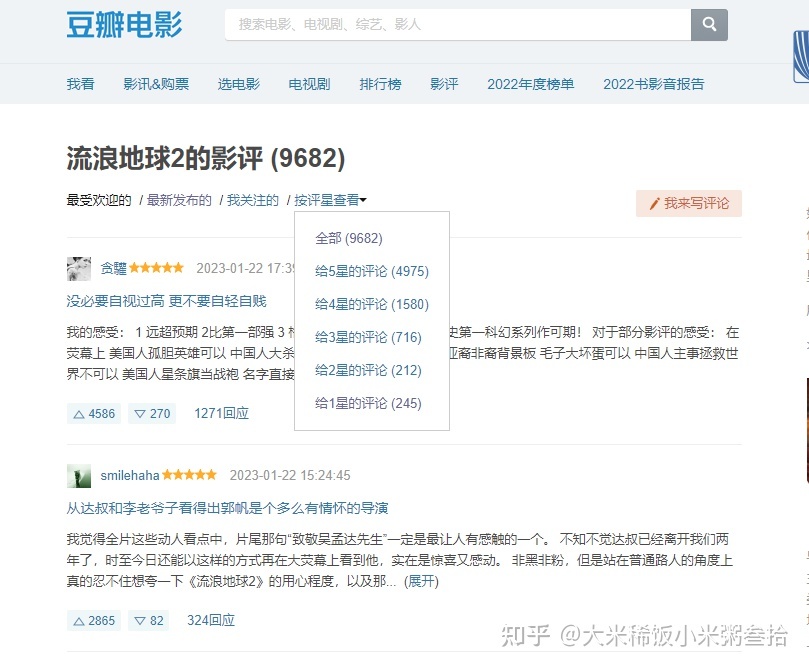Collapse the 按评星查看 dropdown

[x=330, y=200]
